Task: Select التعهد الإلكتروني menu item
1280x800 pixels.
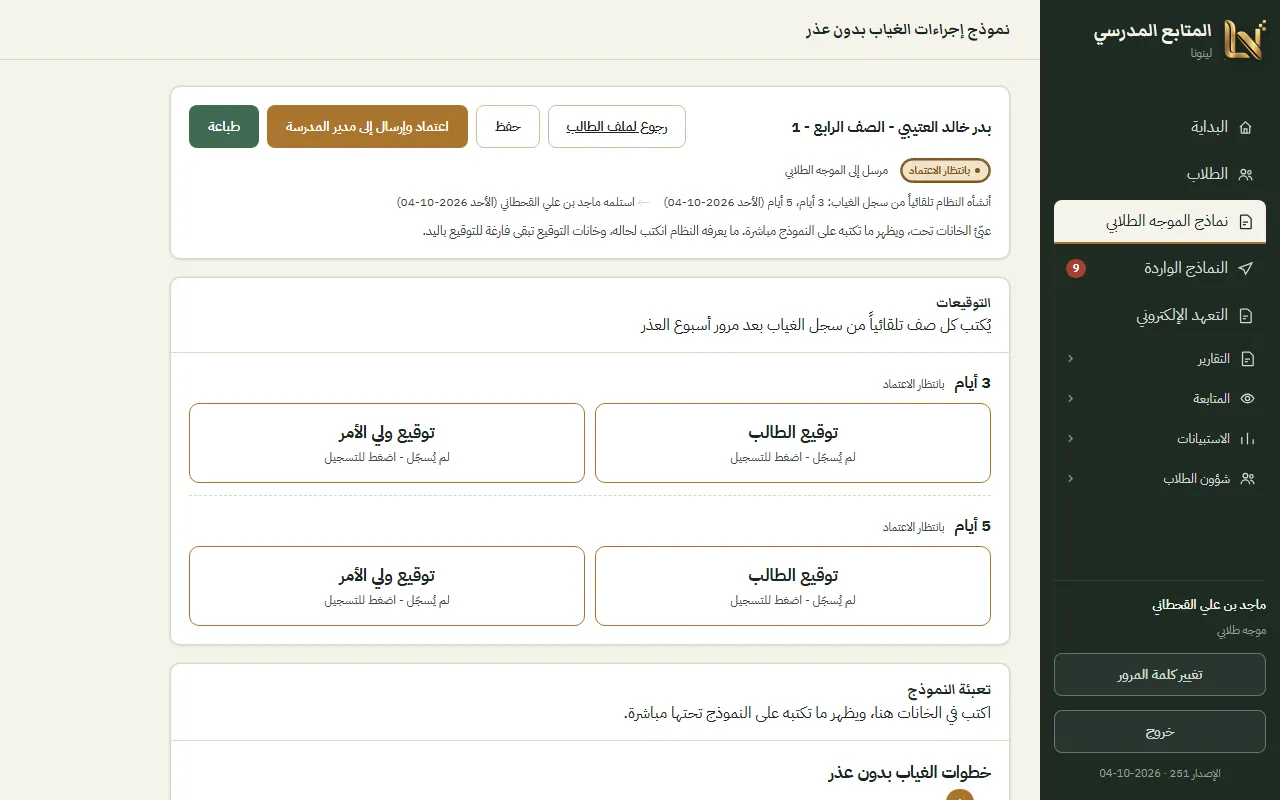Action: click(x=1160, y=315)
